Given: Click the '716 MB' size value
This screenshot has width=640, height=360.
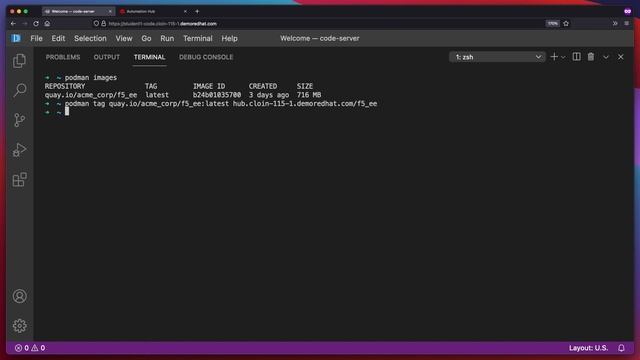Looking at the screenshot, I should click(309, 95).
